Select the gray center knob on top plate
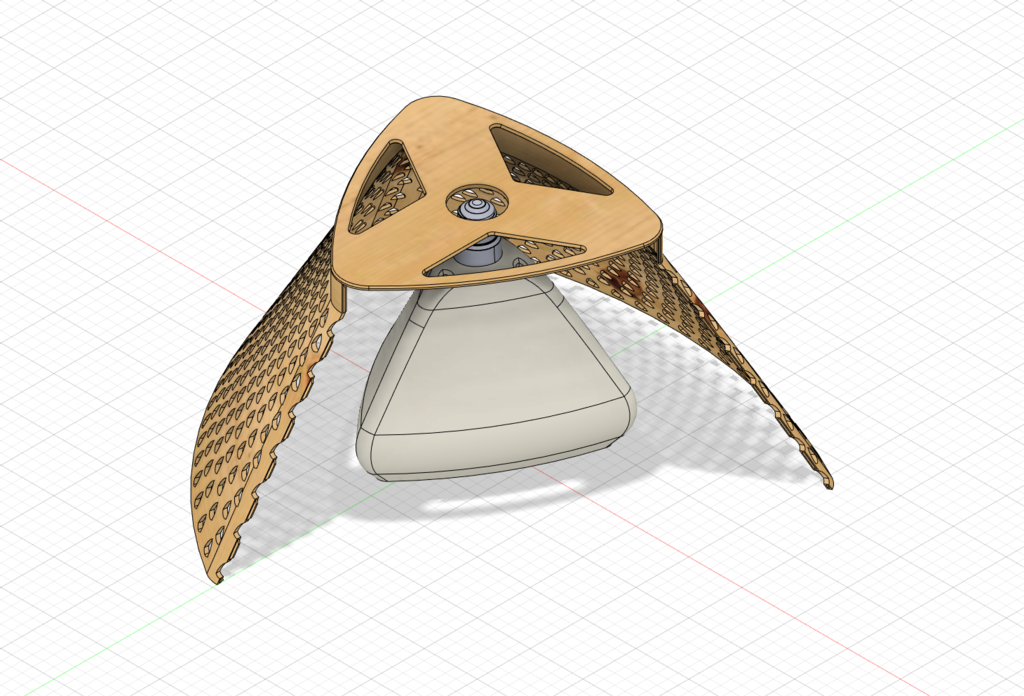Screen dimensions: 1024x696 476,211
